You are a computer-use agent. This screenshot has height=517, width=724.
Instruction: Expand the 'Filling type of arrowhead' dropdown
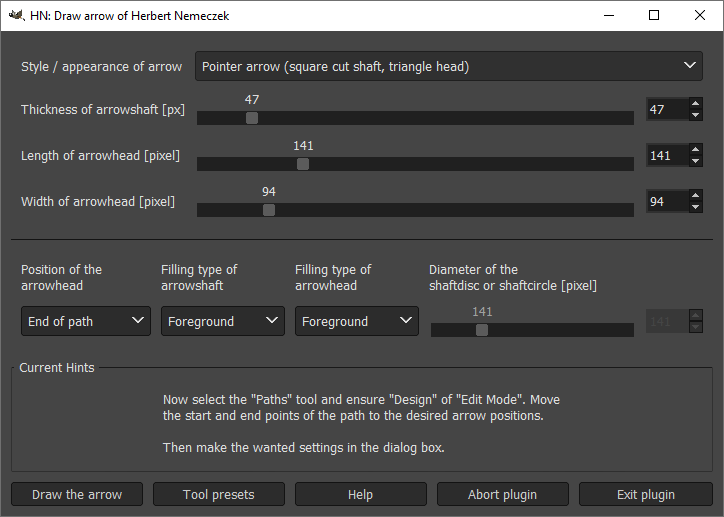pyautogui.click(x=357, y=321)
